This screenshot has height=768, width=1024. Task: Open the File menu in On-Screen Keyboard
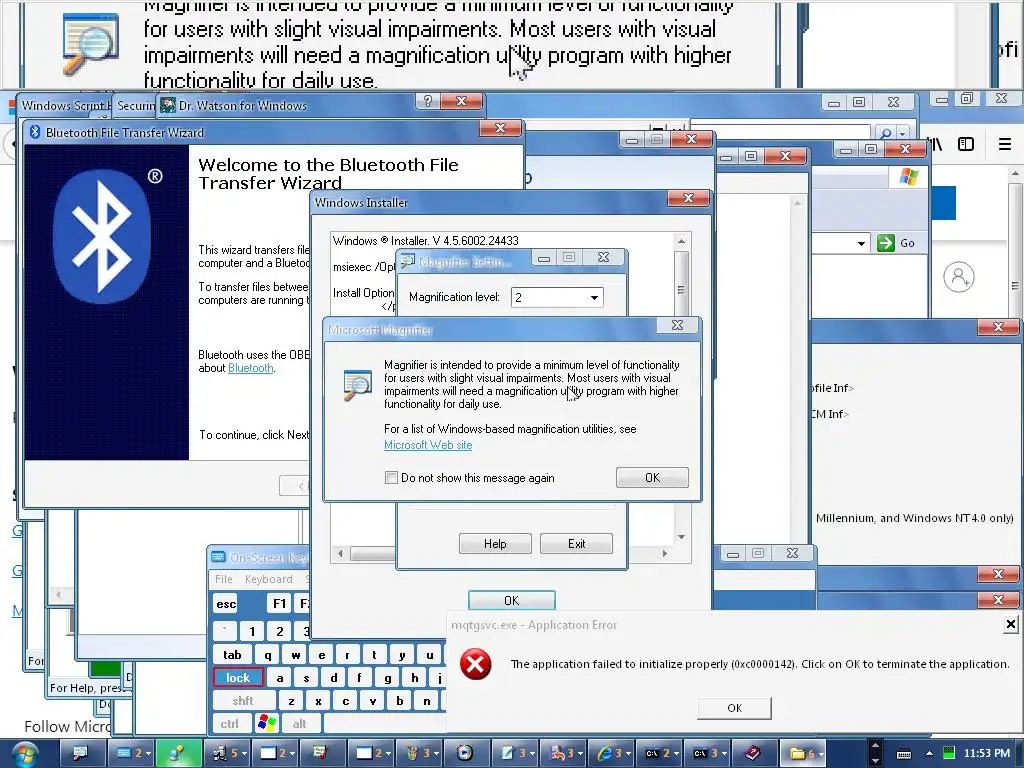click(224, 579)
